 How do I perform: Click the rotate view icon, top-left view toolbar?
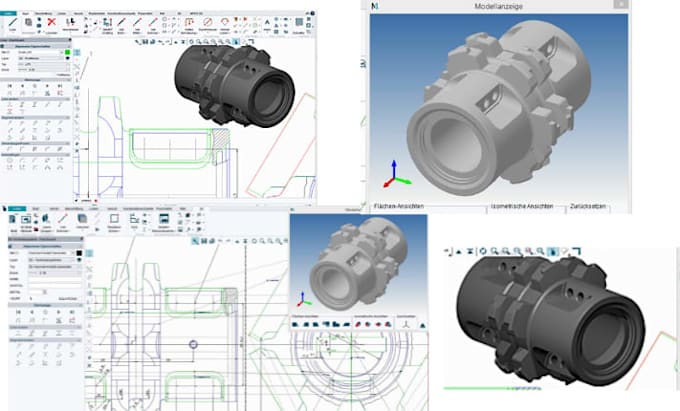coord(191,42)
